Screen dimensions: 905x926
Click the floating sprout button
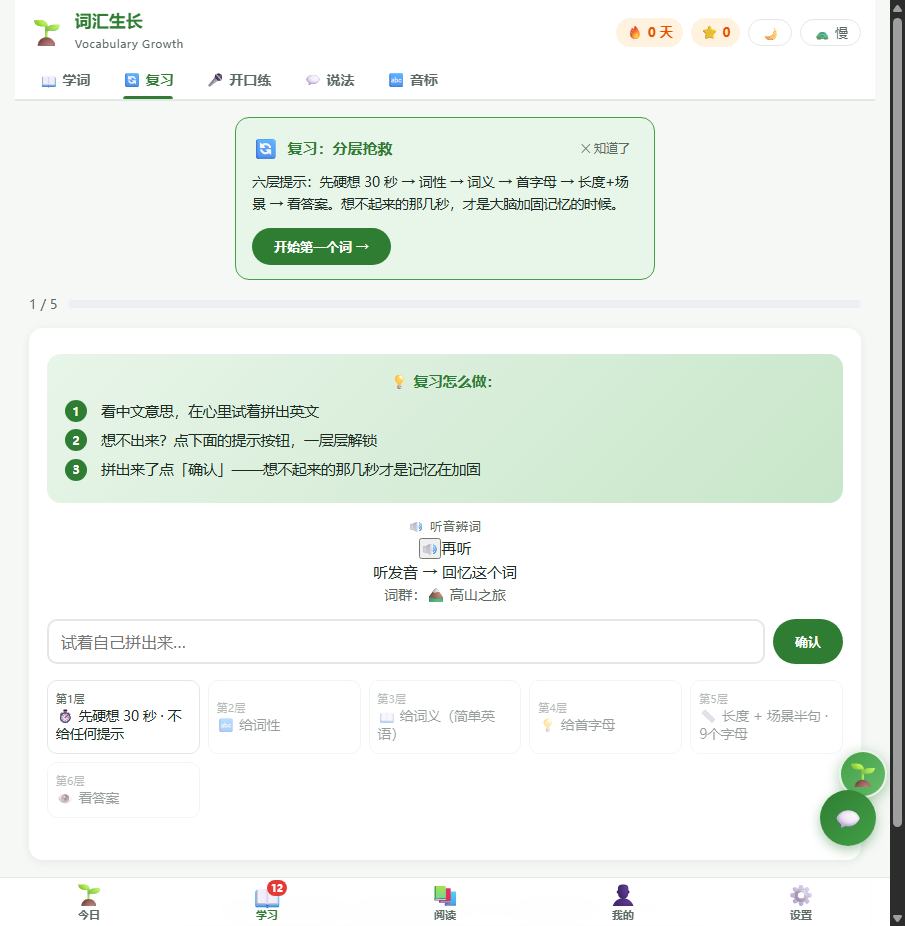coord(862,774)
